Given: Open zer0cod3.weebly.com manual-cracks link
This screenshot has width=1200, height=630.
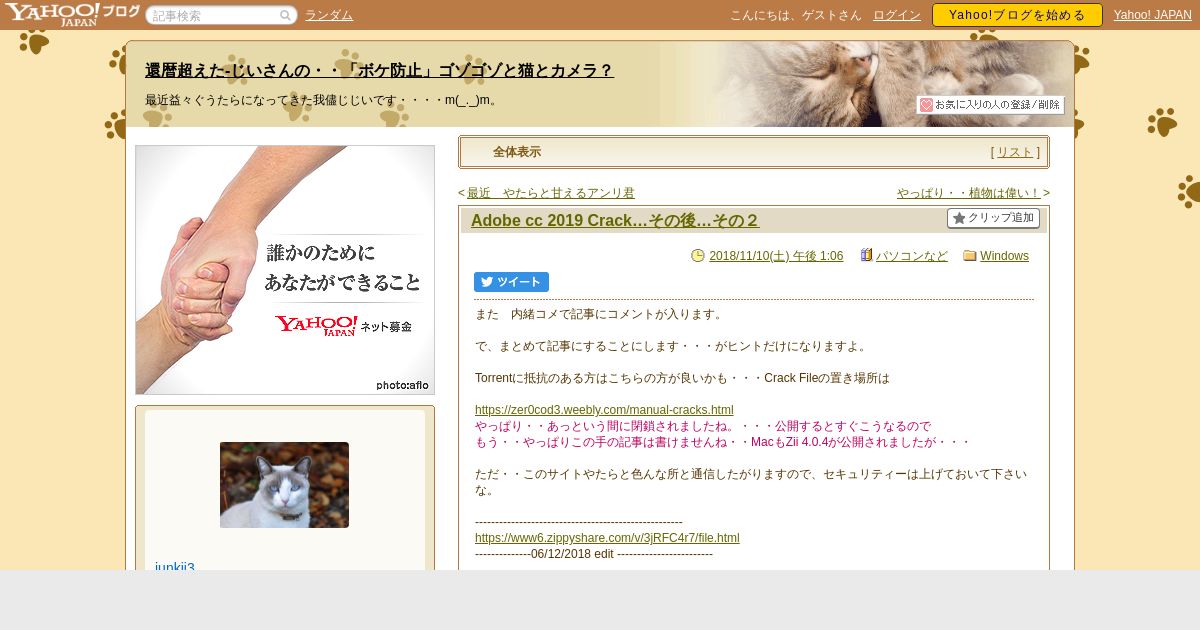Looking at the screenshot, I should point(604,410).
